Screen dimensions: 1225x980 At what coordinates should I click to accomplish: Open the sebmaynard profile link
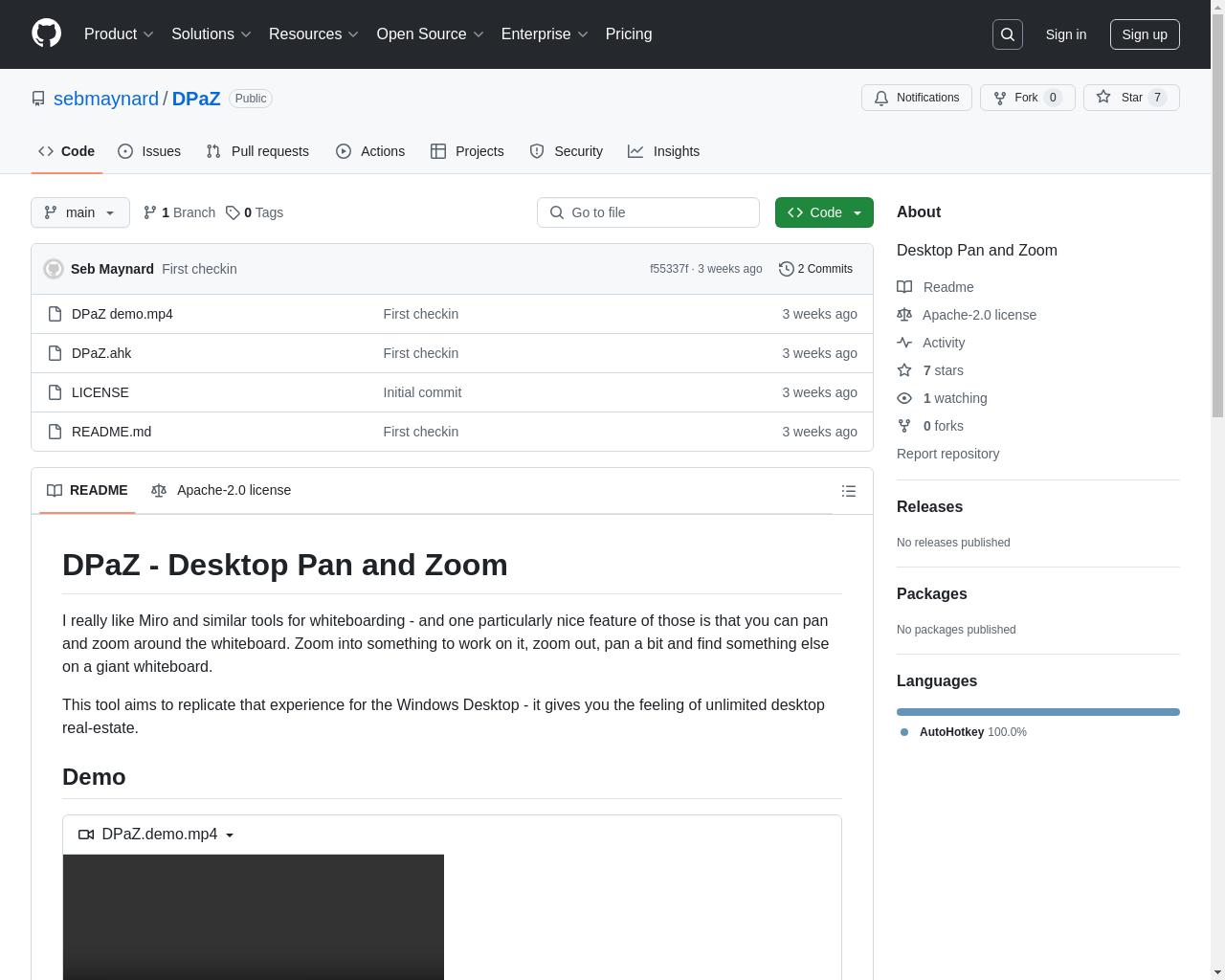(106, 99)
